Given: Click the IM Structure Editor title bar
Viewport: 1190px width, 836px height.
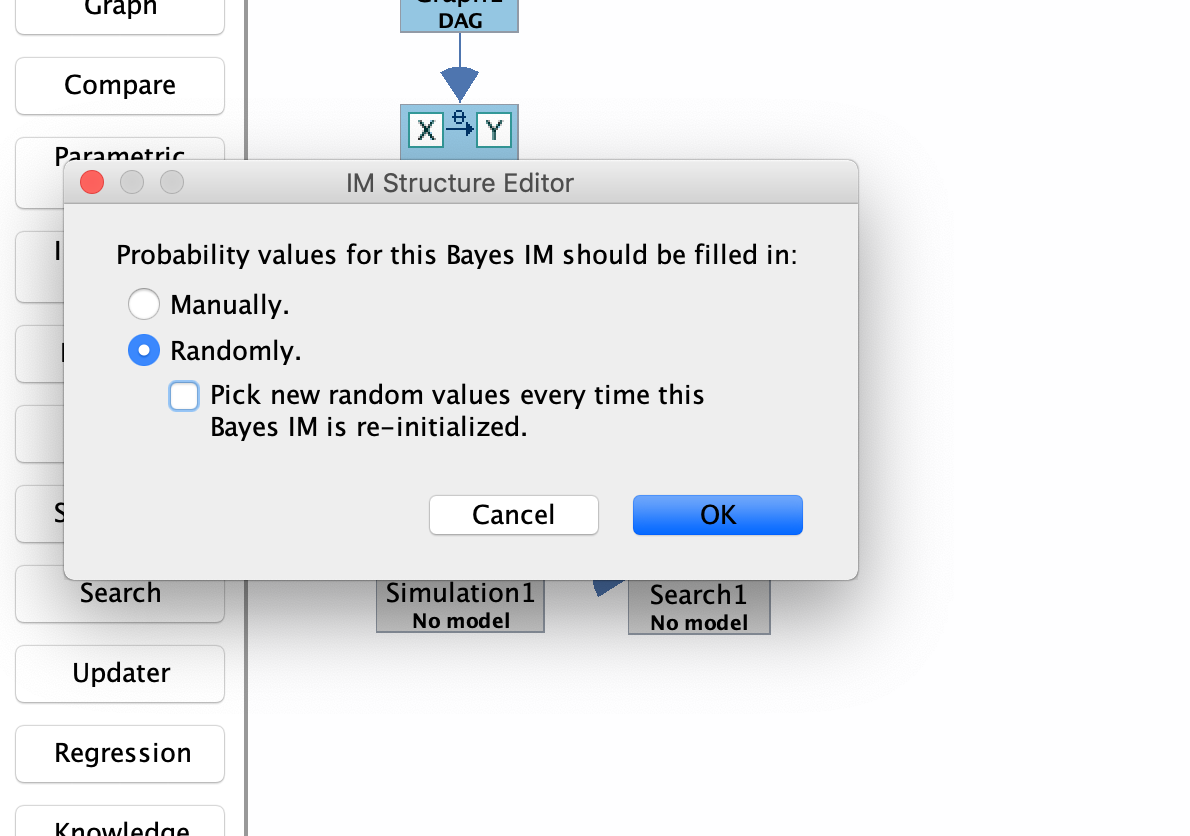Looking at the screenshot, I should (x=460, y=183).
